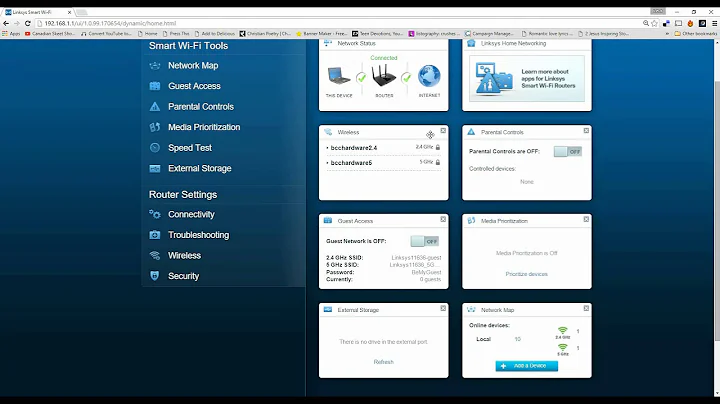Screen dimensions: 720x404
Task: Click the Guest Access widget header icon
Action: pyautogui.click(x=328, y=221)
